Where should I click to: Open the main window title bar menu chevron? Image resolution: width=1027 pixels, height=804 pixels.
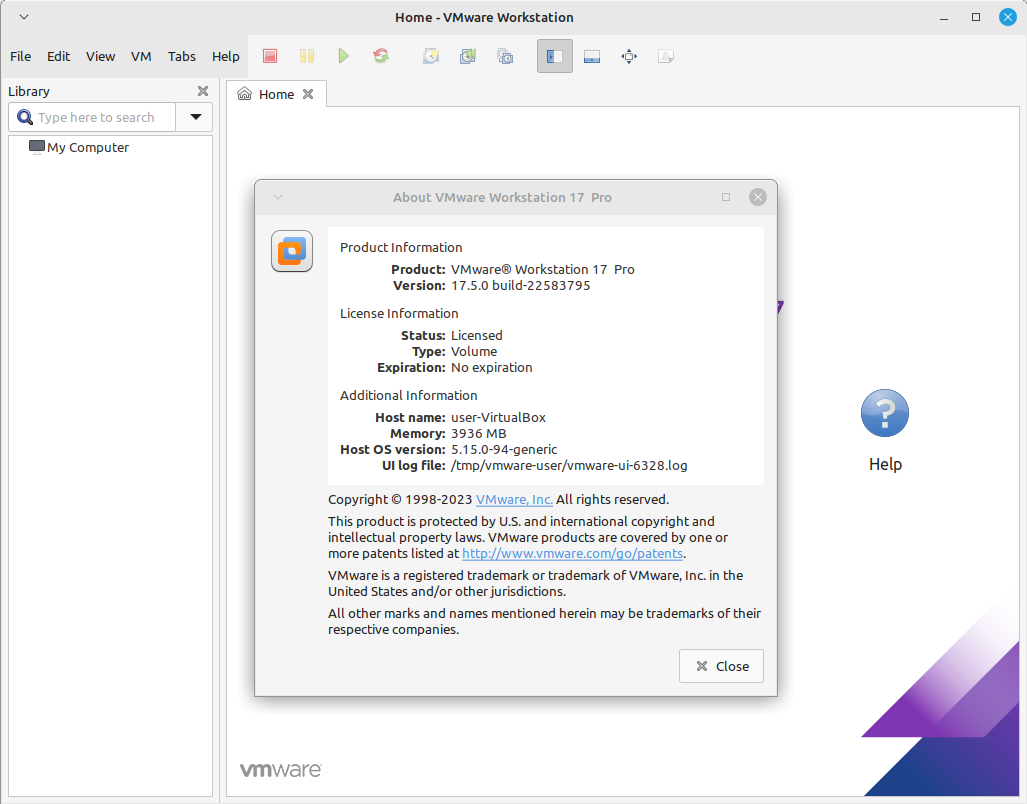(x=24, y=17)
